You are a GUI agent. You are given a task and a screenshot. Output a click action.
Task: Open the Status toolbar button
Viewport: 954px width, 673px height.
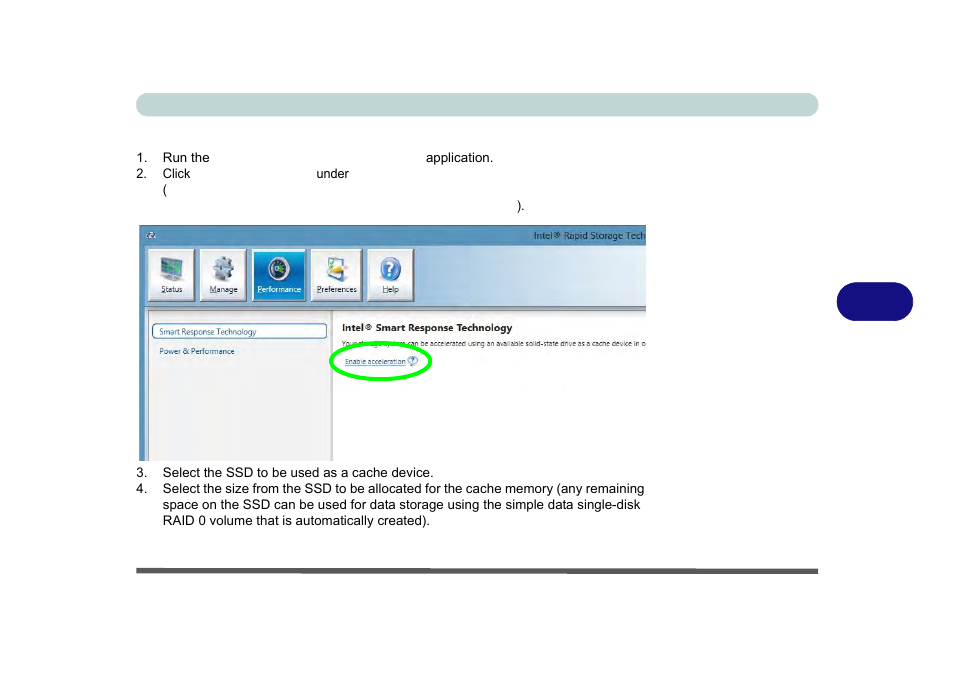tap(172, 275)
